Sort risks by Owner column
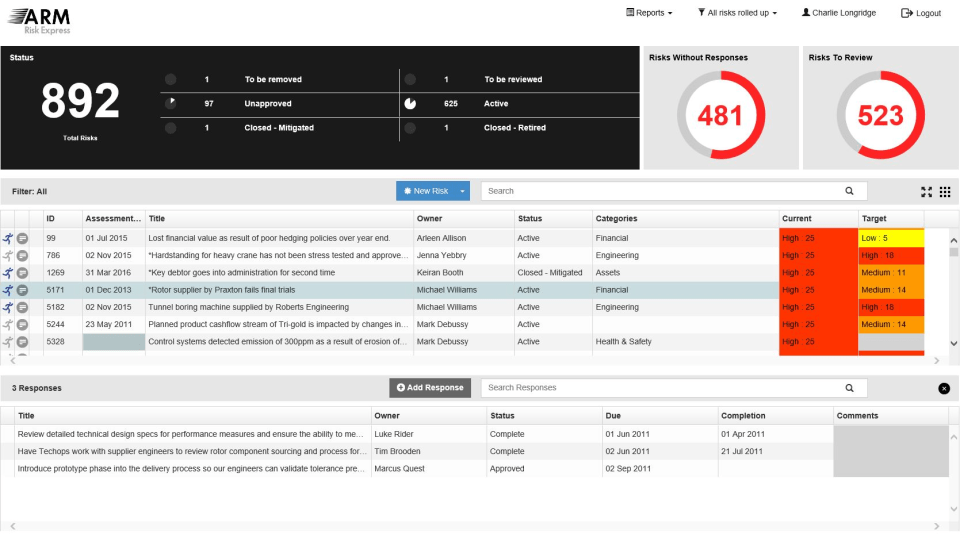The image size is (960, 534). (464, 219)
